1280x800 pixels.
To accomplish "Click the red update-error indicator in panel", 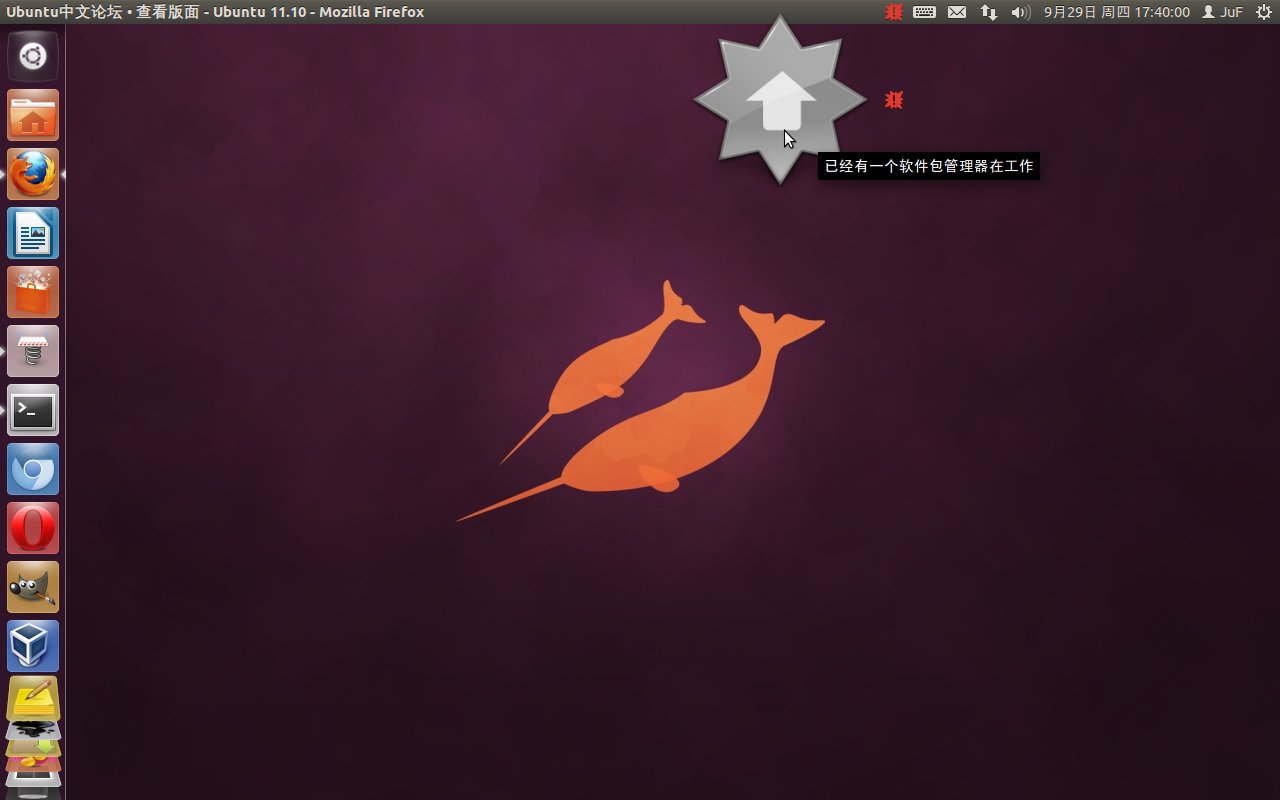I will [x=894, y=12].
